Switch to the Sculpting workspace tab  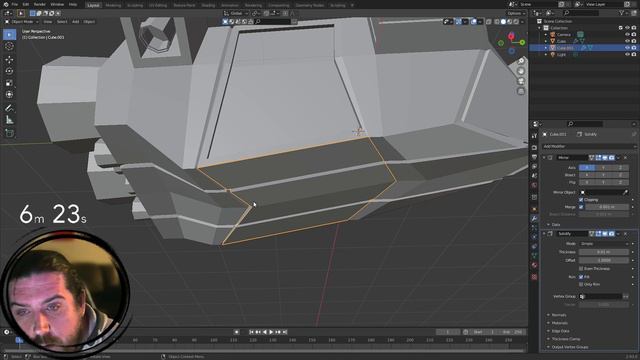point(135,5)
